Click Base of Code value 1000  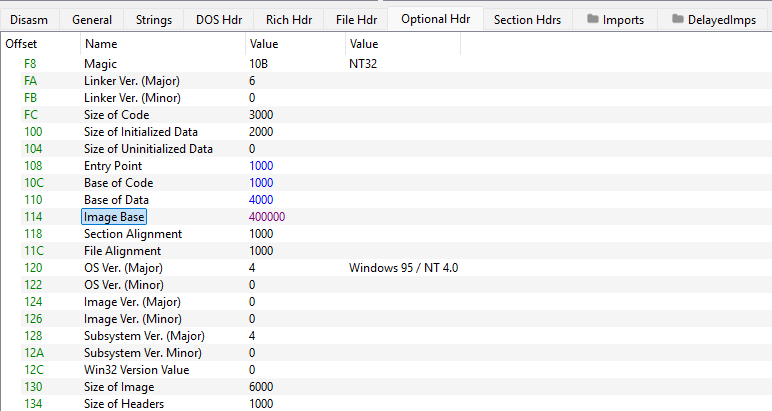(261, 182)
